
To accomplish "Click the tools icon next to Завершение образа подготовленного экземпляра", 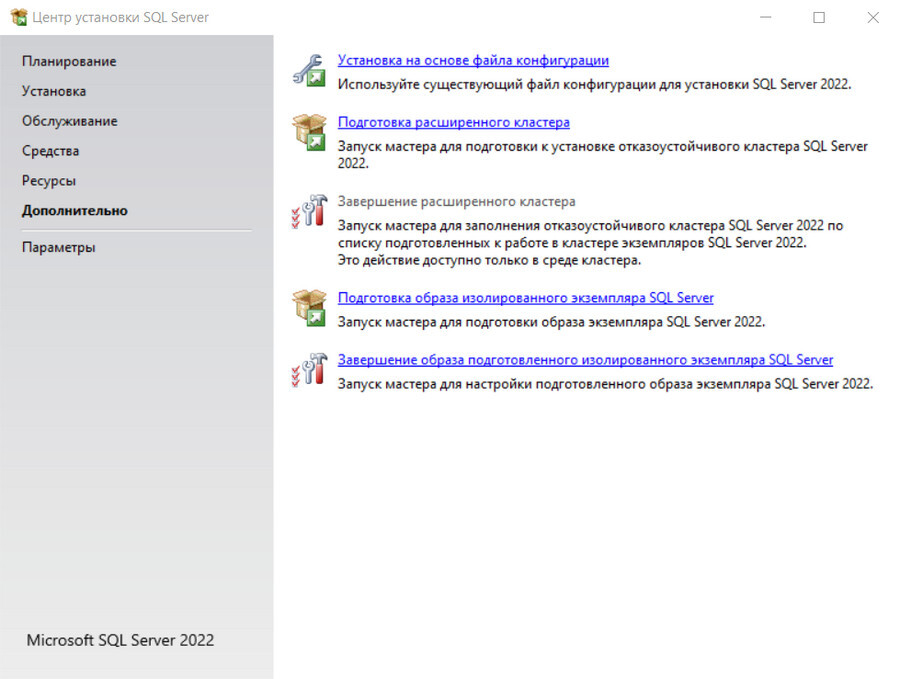I will [309, 369].
